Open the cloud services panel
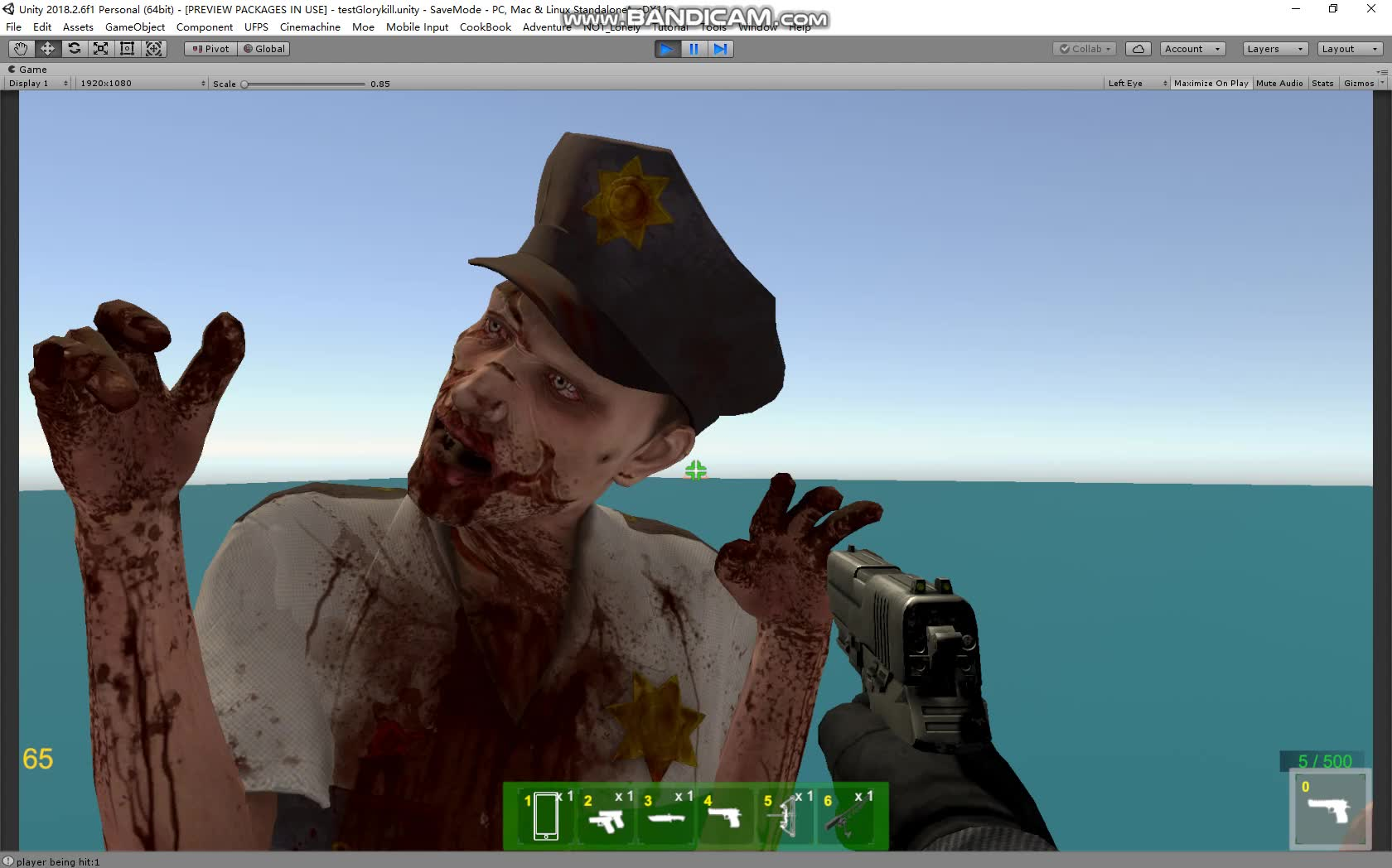This screenshot has width=1392, height=868. pyautogui.click(x=1138, y=49)
